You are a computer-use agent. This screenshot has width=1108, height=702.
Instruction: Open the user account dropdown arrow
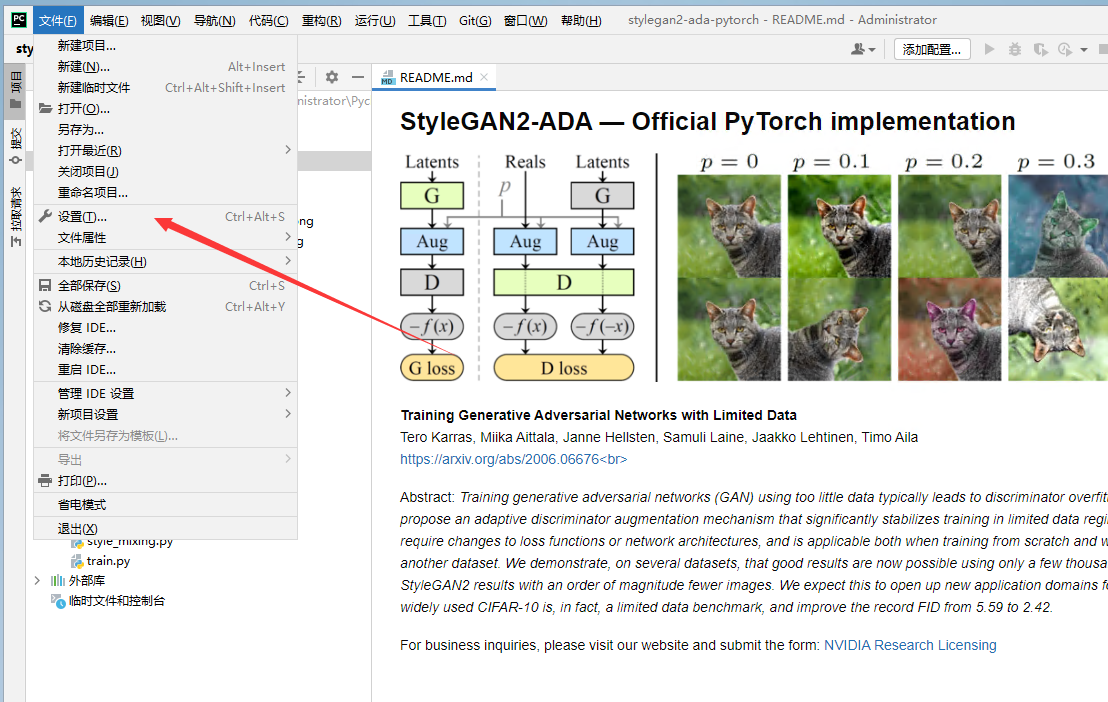click(x=872, y=50)
